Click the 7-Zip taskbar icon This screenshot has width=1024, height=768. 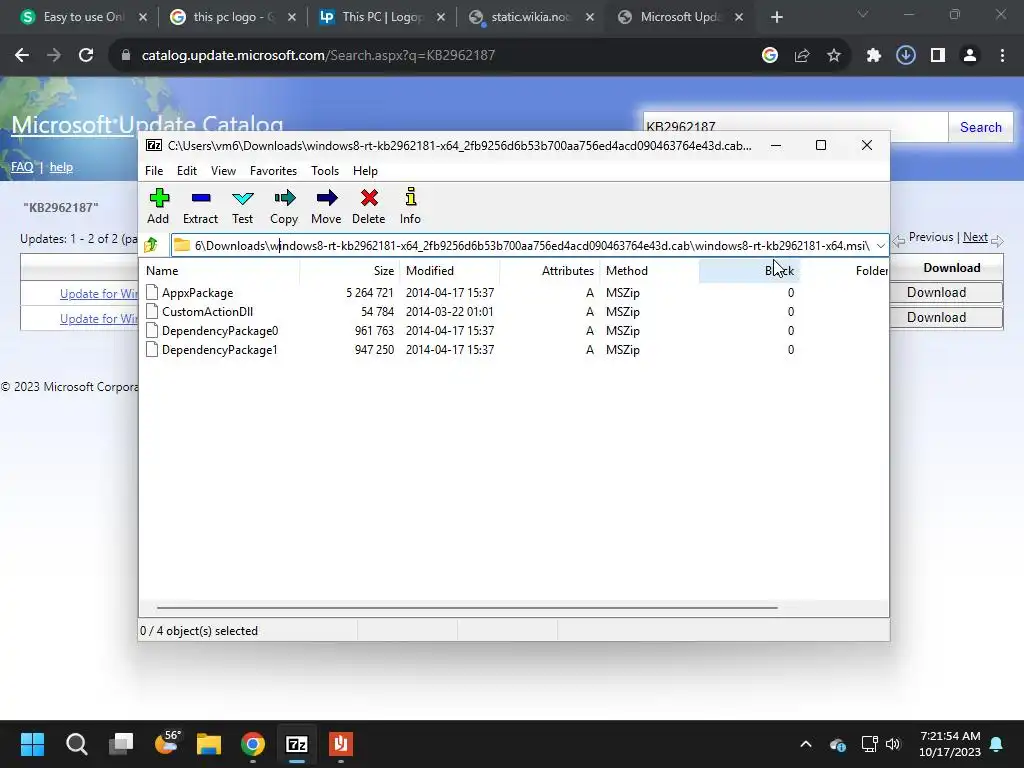(x=296, y=744)
